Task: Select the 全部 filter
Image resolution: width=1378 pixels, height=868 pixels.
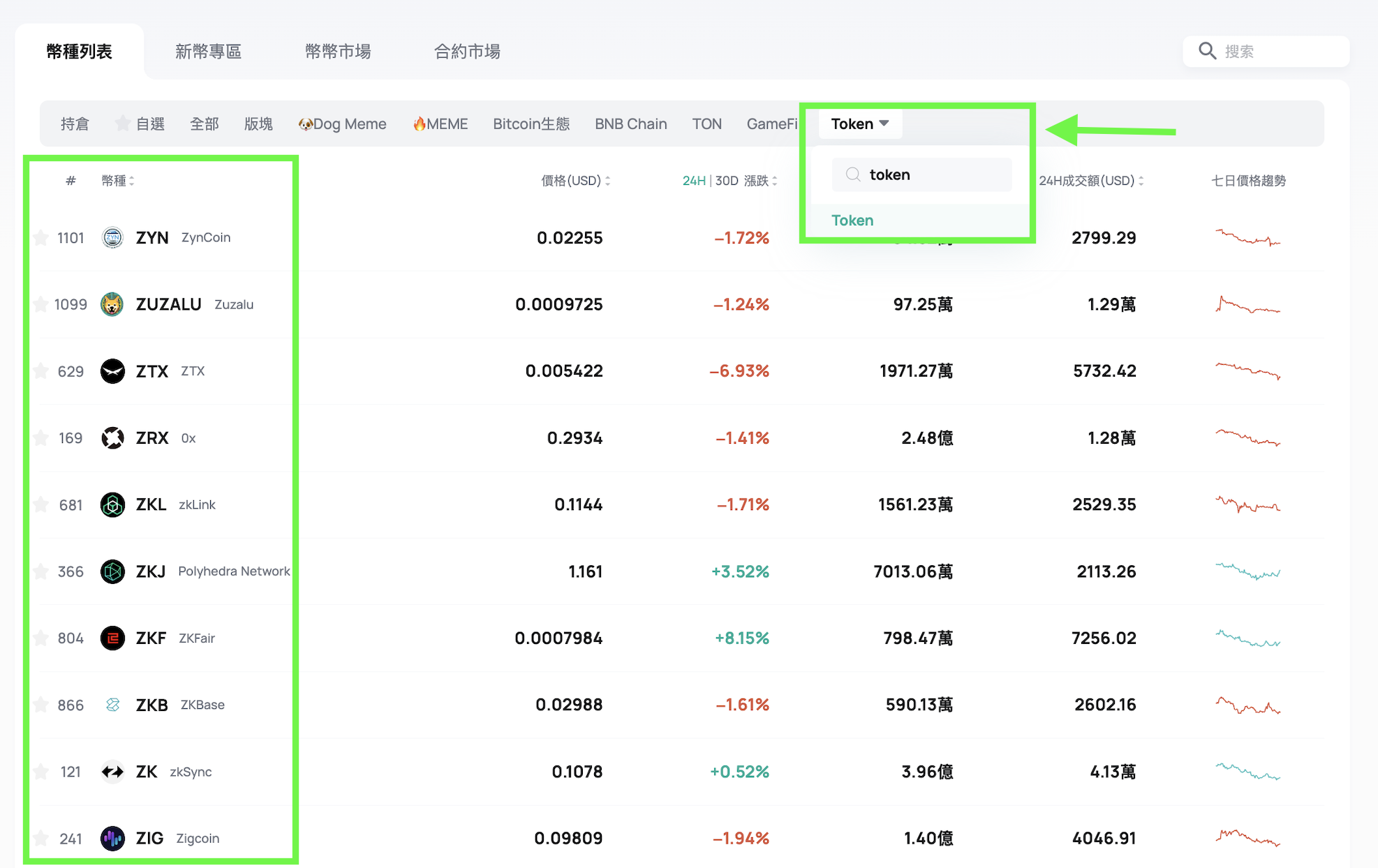Action: pos(205,124)
